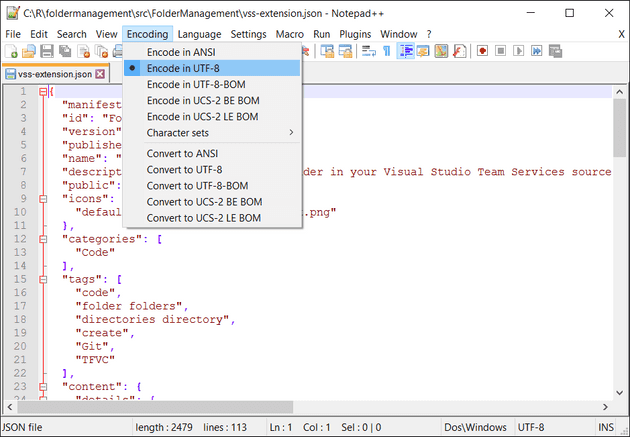Open the Settings menu

tap(248, 34)
